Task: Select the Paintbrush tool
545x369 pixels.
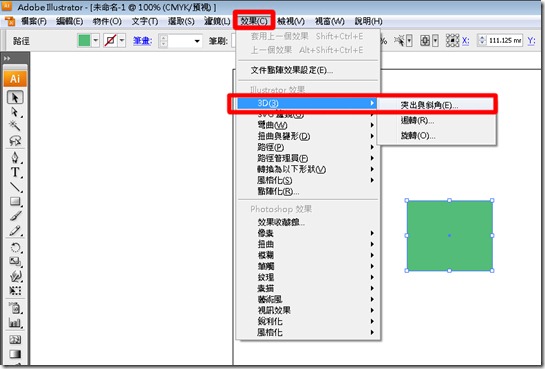Action: pos(15,216)
